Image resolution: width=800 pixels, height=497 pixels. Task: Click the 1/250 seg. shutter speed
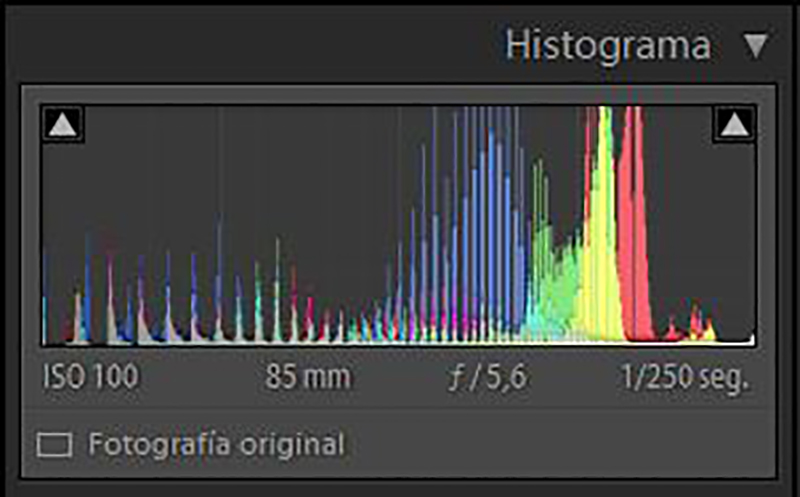(684, 378)
